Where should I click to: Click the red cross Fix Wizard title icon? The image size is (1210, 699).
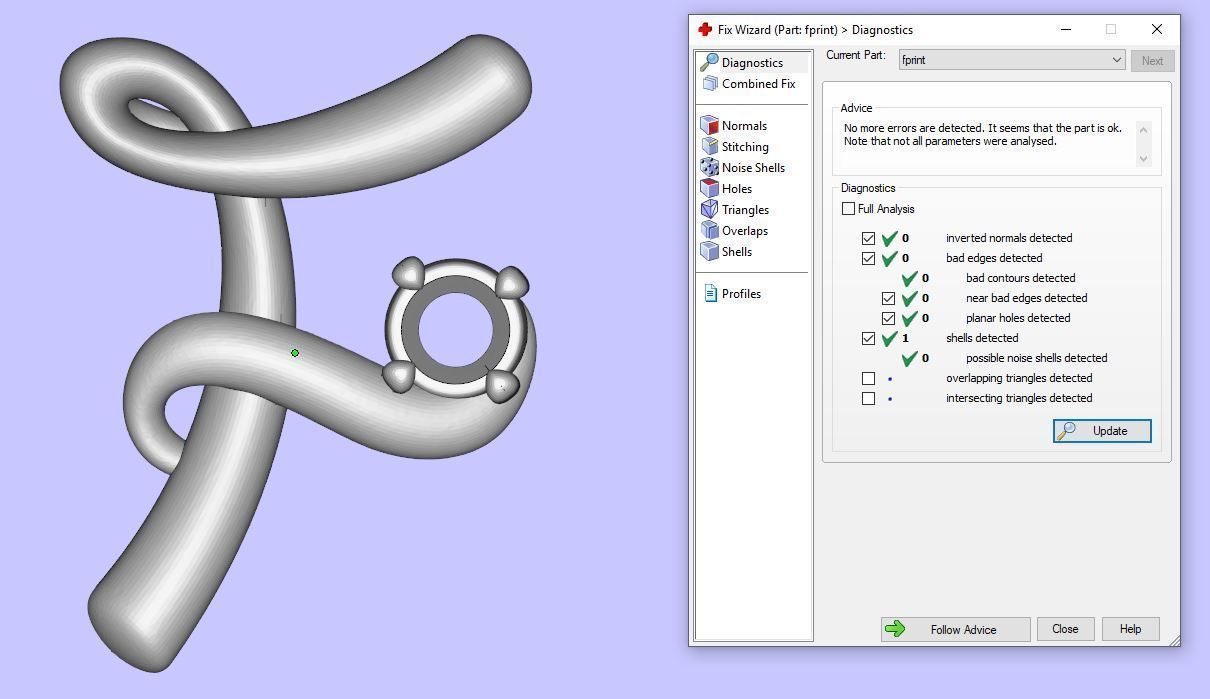coord(705,29)
